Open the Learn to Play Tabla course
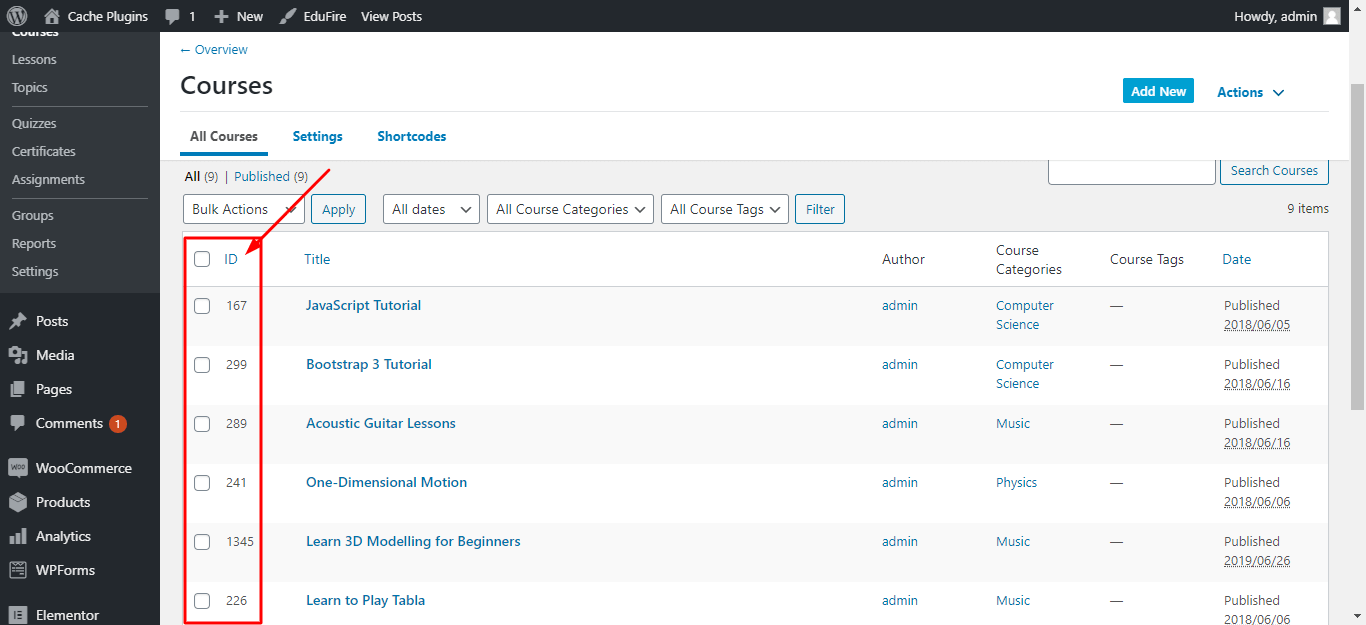This screenshot has height=625, width=1366. click(x=365, y=601)
